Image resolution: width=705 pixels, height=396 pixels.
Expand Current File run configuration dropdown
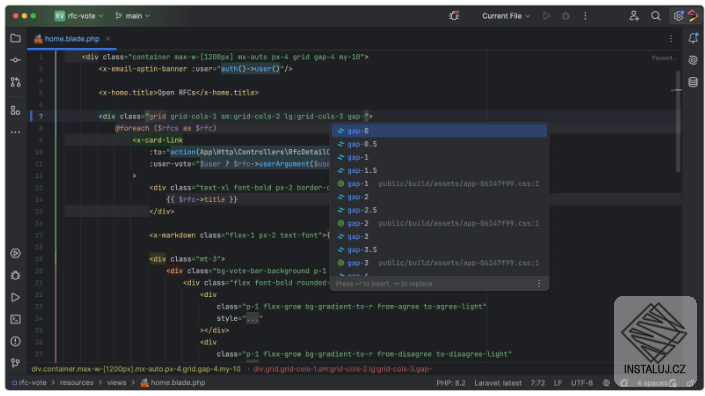506,16
